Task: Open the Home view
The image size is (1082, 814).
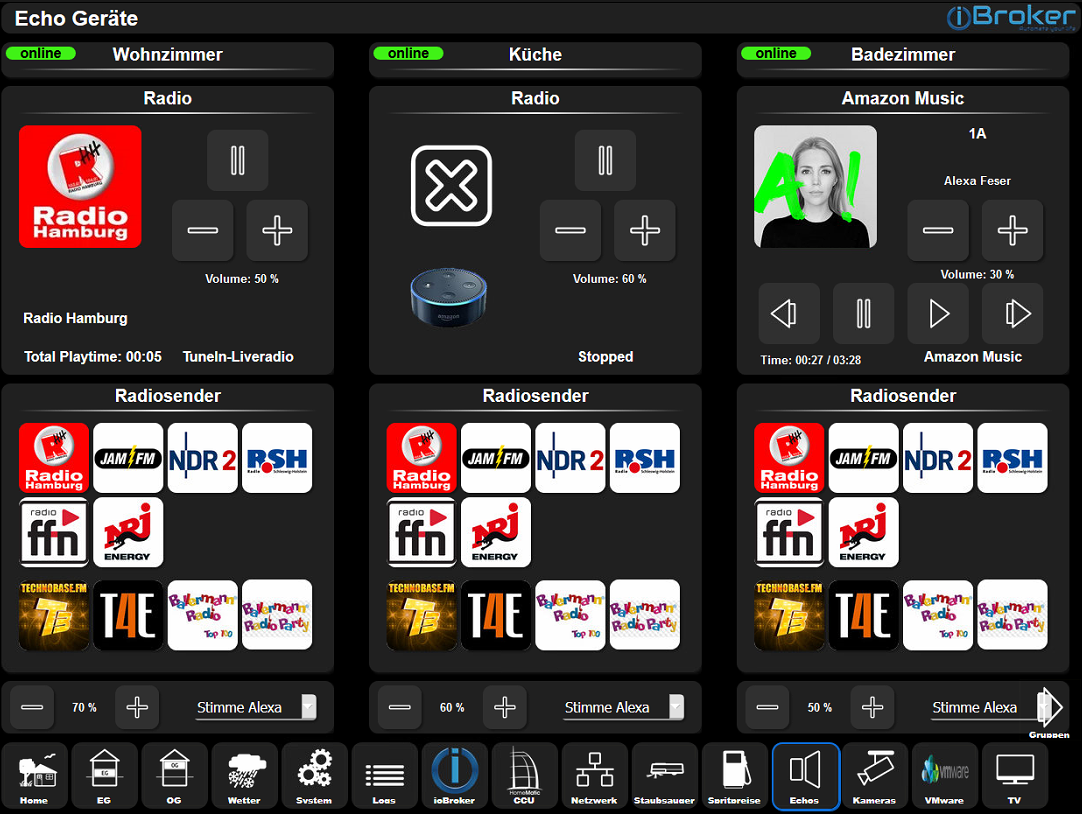Action: pyautogui.click(x=35, y=776)
